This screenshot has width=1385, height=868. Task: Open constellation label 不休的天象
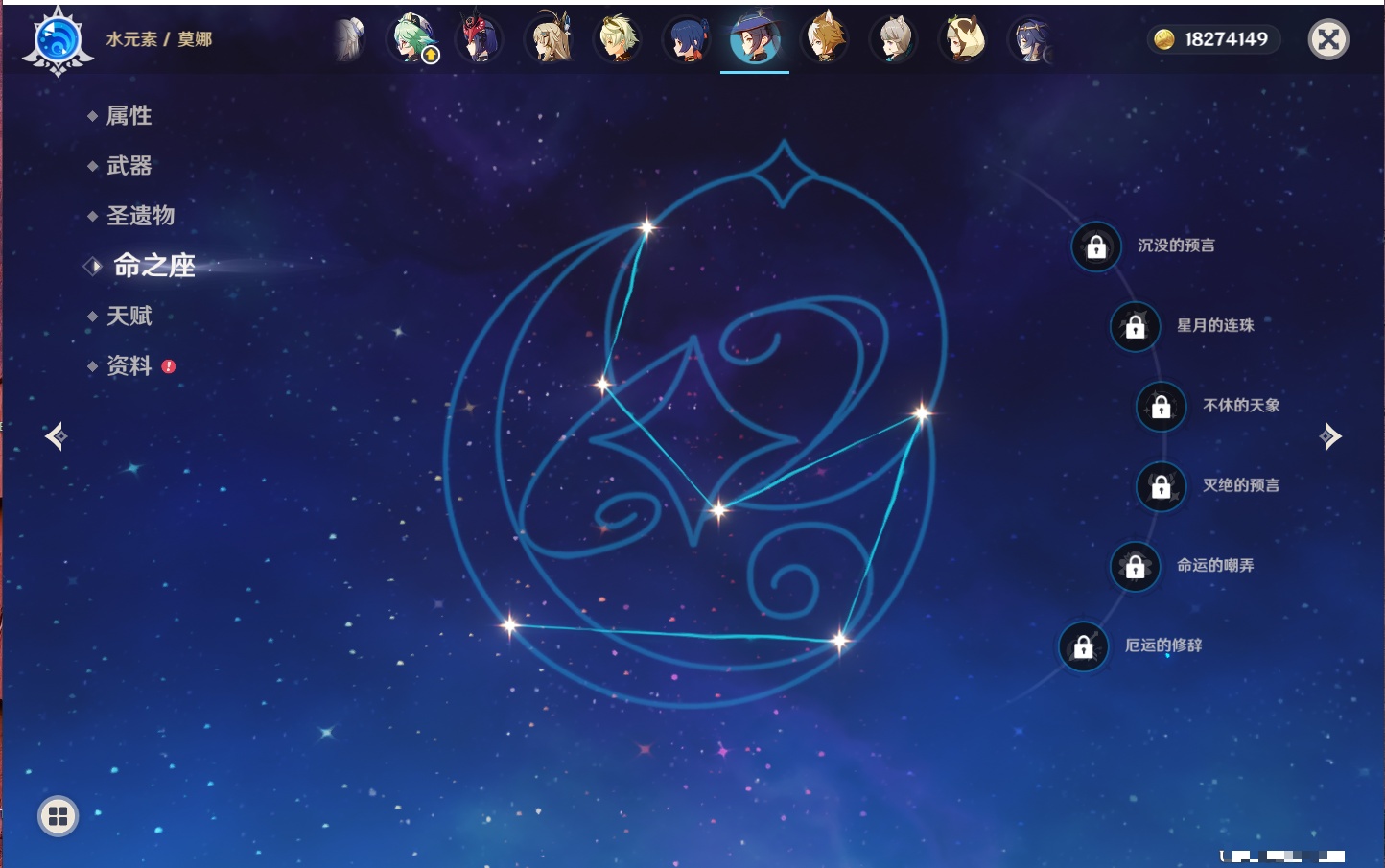[1241, 405]
